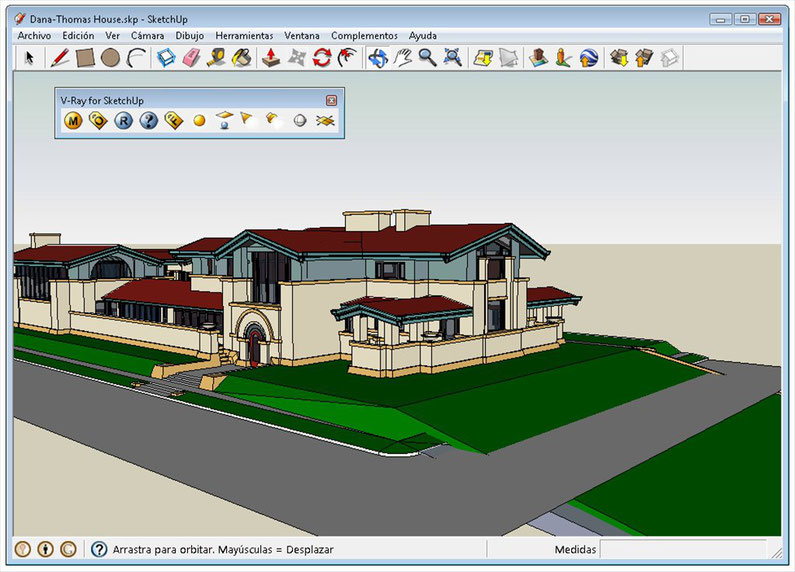The height and width of the screenshot is (572, 795).
Task: Select the Push/Pull tool
Action: coord(271,58)
